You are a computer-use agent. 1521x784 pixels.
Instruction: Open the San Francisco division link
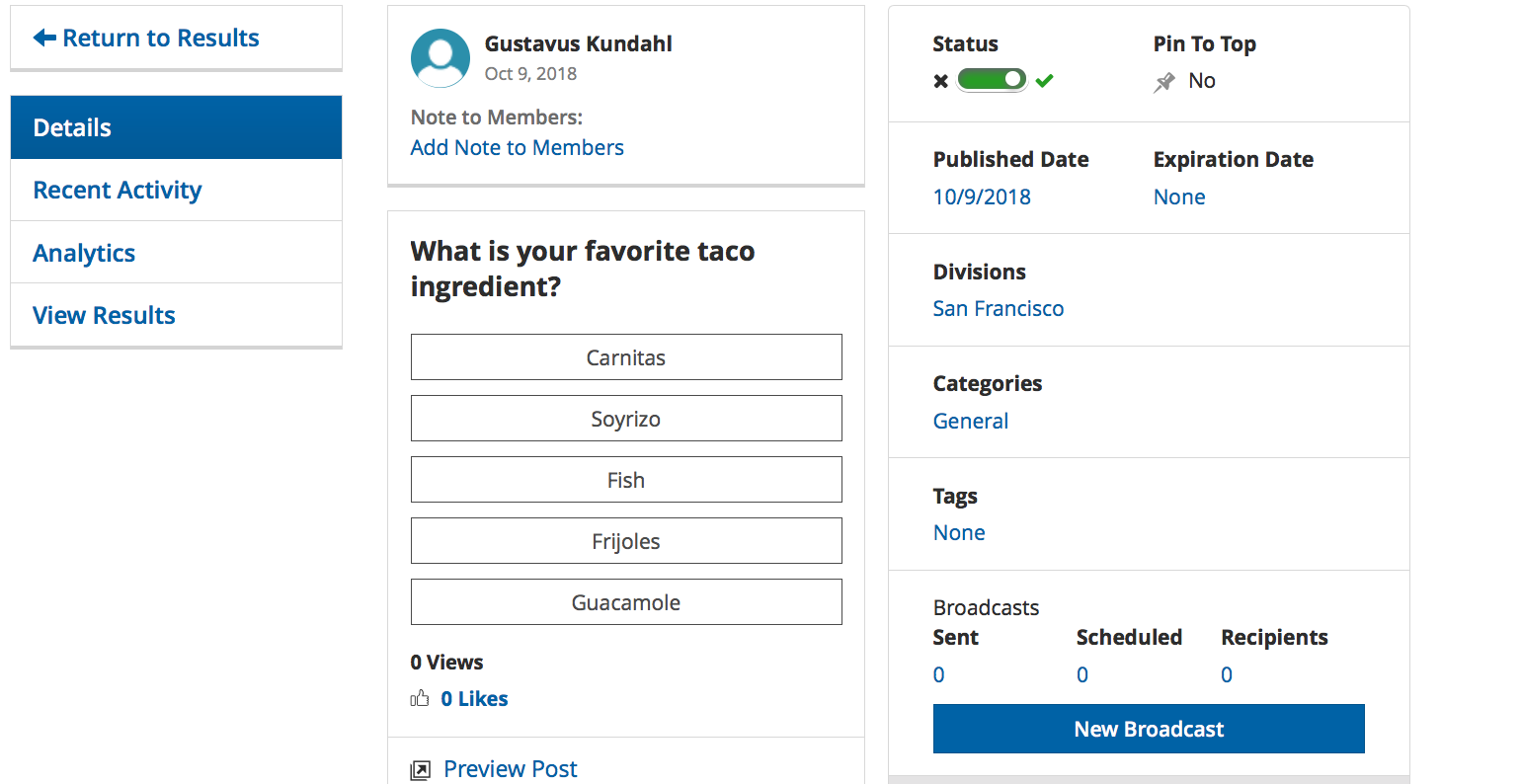pos(999,308)
